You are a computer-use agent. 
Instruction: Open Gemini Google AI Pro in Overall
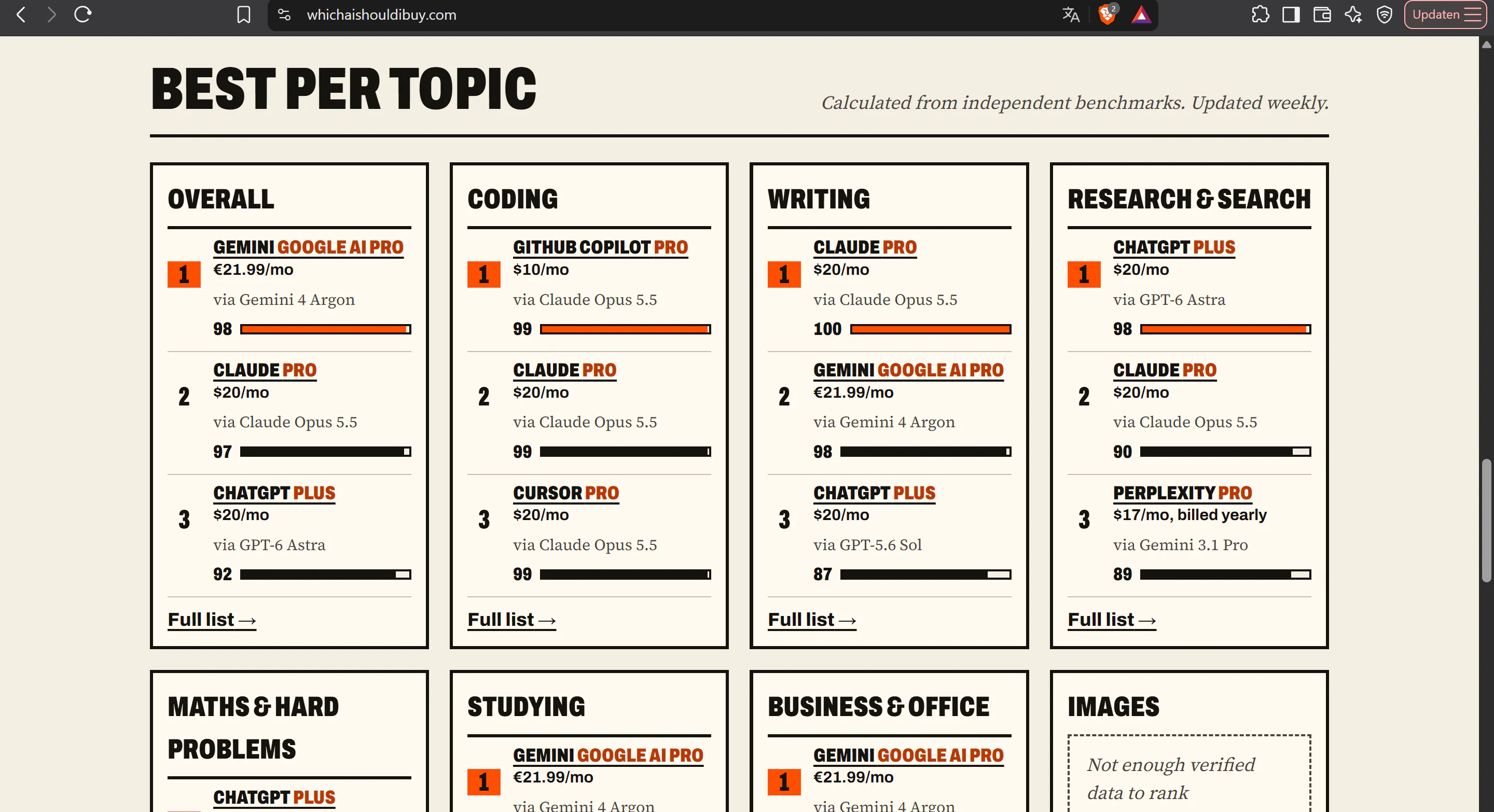308,247
